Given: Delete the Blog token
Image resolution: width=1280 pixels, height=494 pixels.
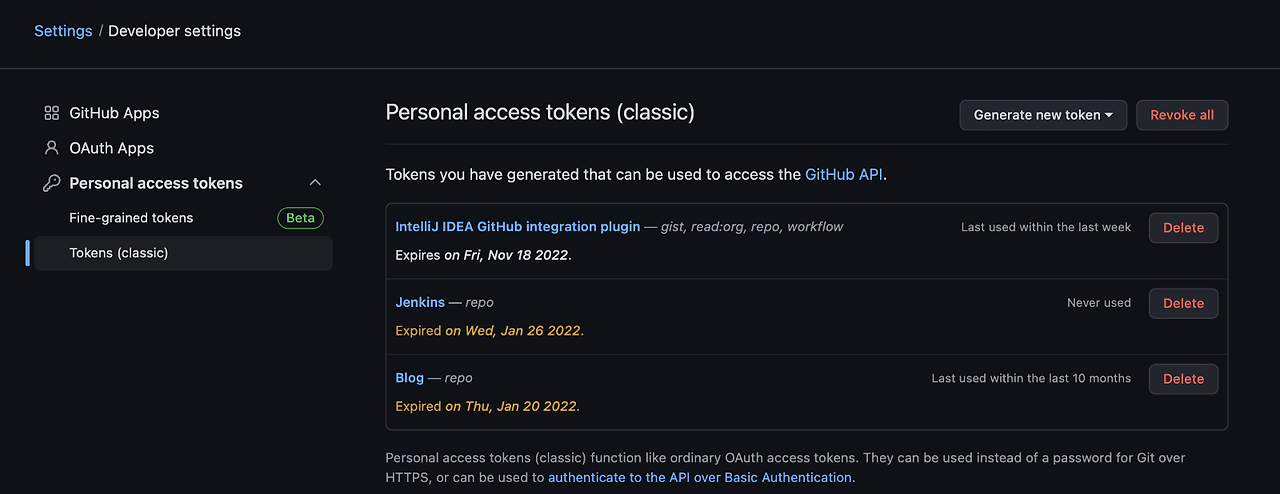Looking at the screenshot, I should 1183,379.
